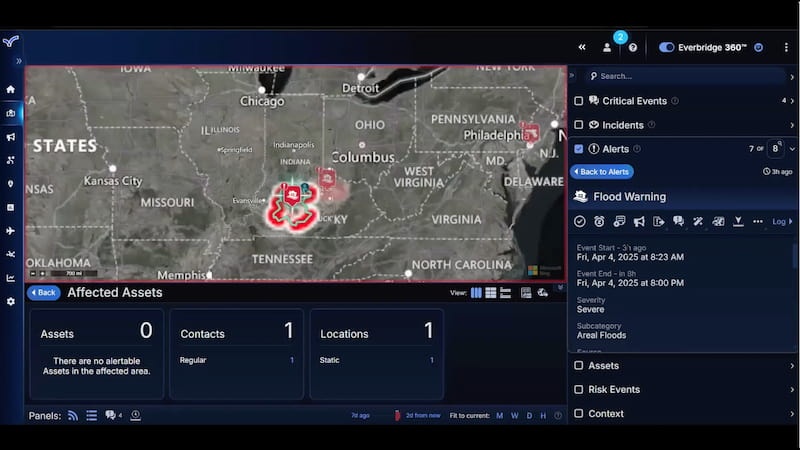Click the checkmark circle icon under Flood Warning
This screenshot has width=800, height=450.
tap(580, 221)
